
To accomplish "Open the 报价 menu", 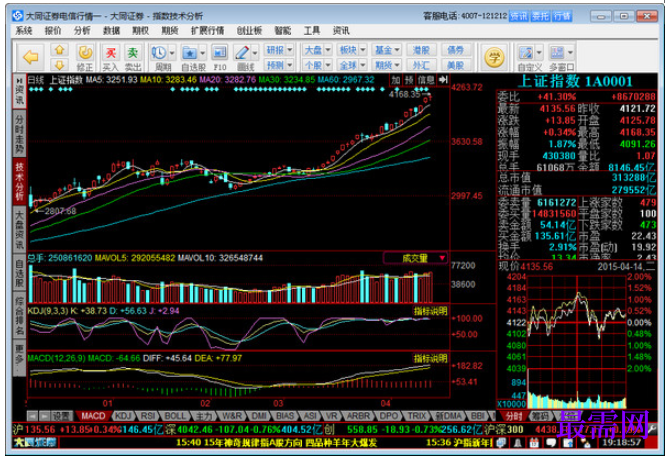I will point(53,31).
